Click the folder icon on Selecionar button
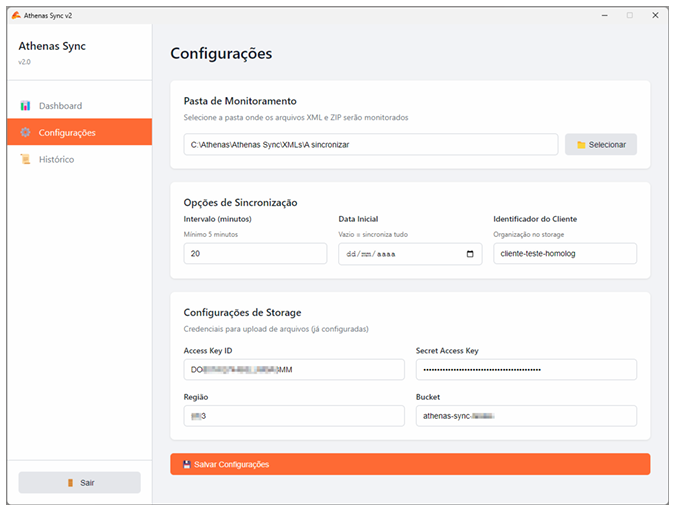The image size is (675, 511). point(581,145)
